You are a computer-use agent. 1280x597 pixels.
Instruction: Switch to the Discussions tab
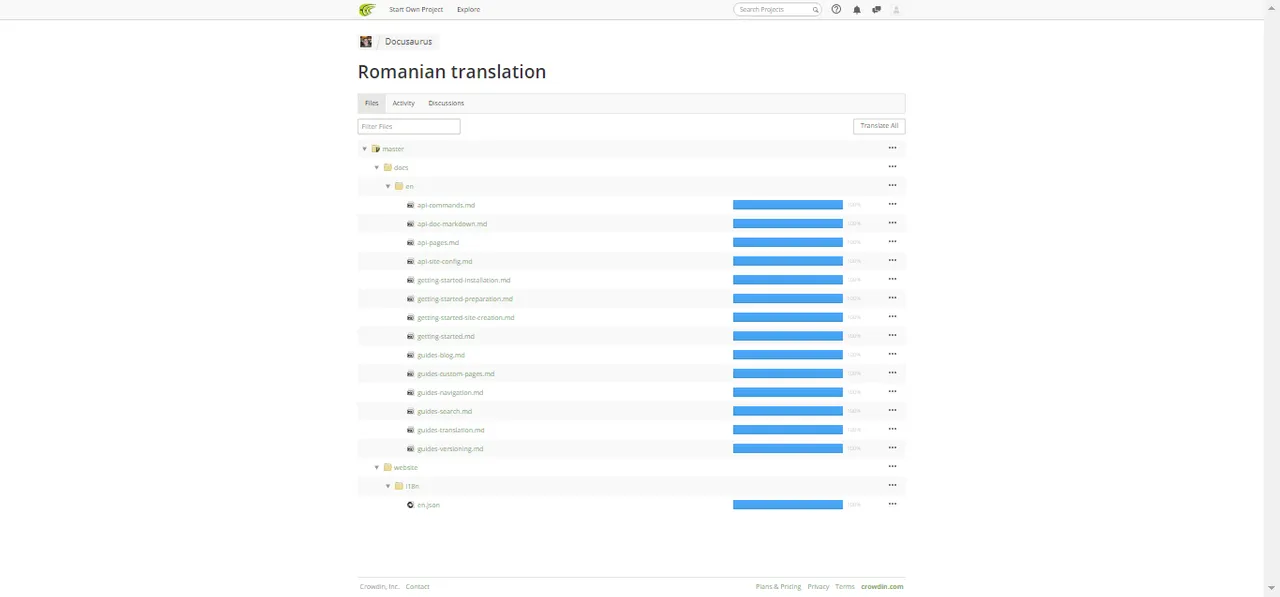click(446, 103)
